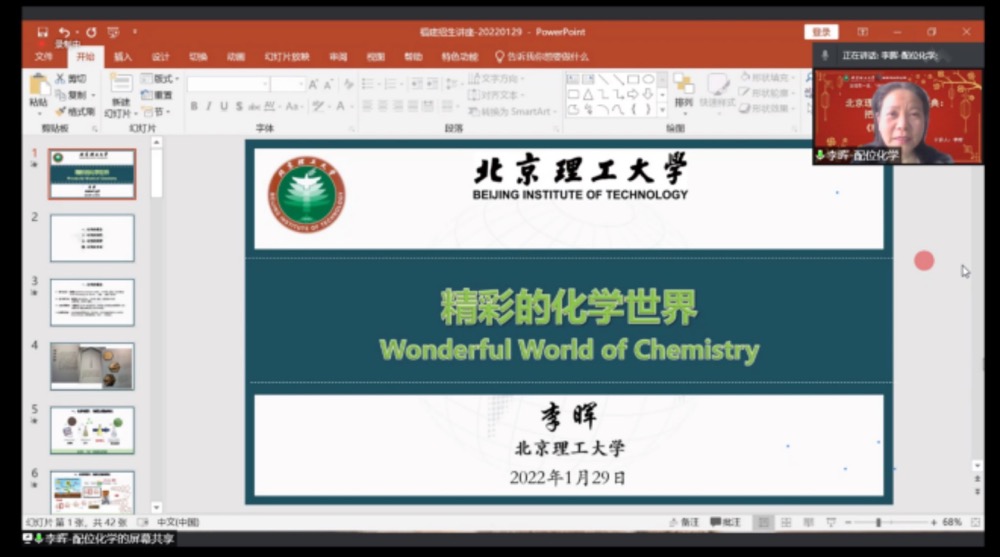Click the Save icon in quick access toolbar

click(42, 32)
